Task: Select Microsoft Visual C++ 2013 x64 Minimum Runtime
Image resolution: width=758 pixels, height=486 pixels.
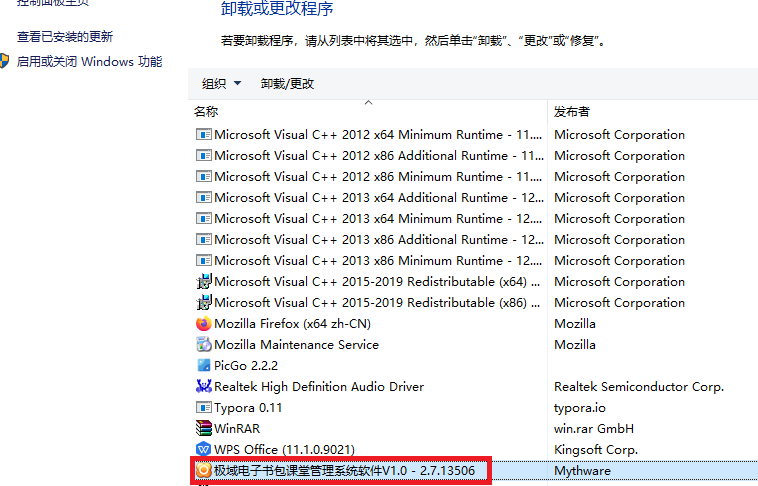Action: click(x=378, y=219)
